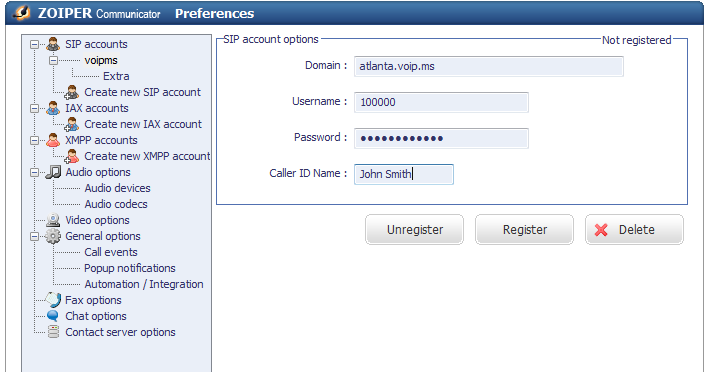
Task: Collapse the General options tree node
Action: [34, 236]
